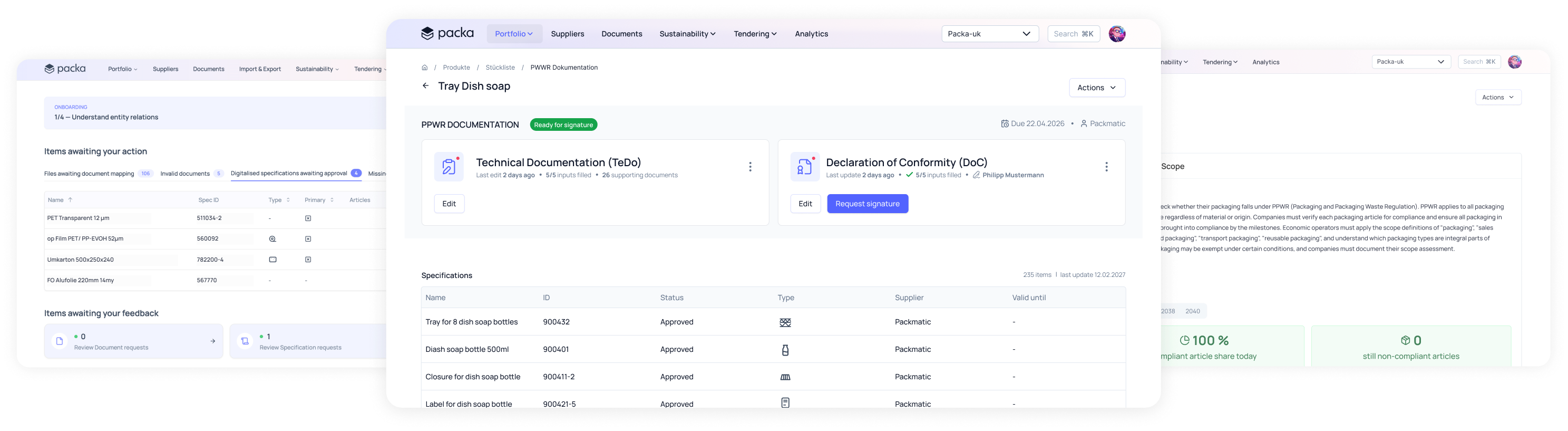1568x431 pixels.
Task: Open Portfolio dropdown in left window
Action: pyautogui.click(x=122, y=69)
